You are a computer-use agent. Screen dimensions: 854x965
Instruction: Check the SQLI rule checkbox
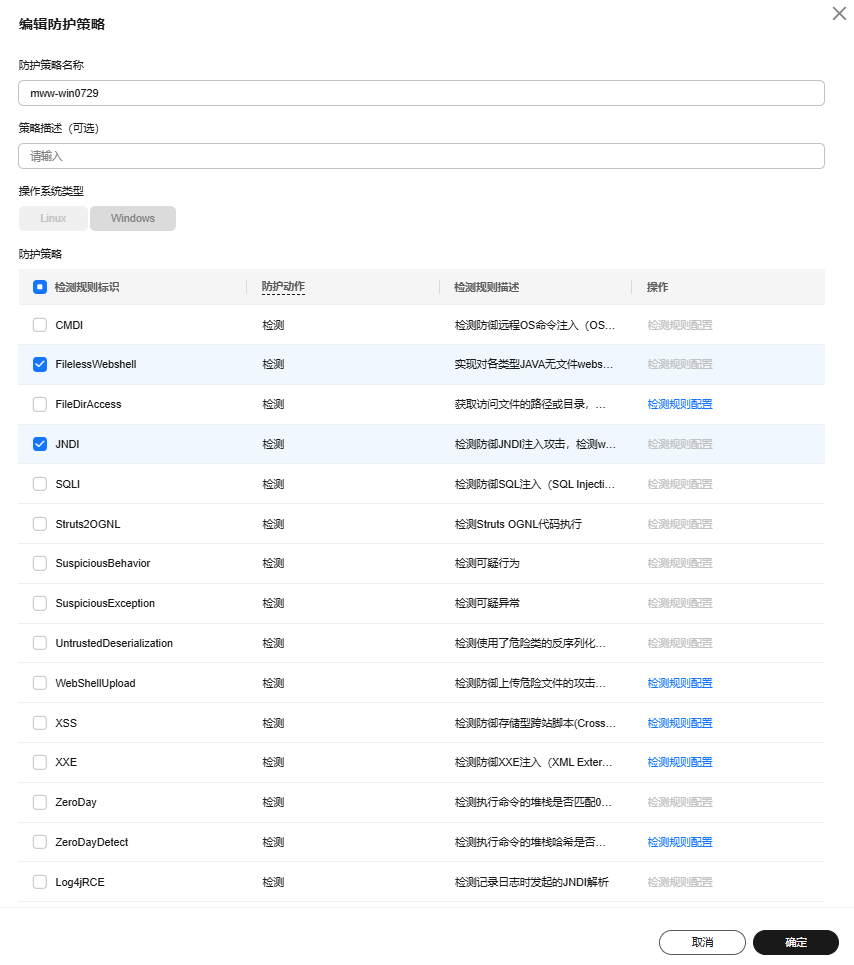coord(40,484)
